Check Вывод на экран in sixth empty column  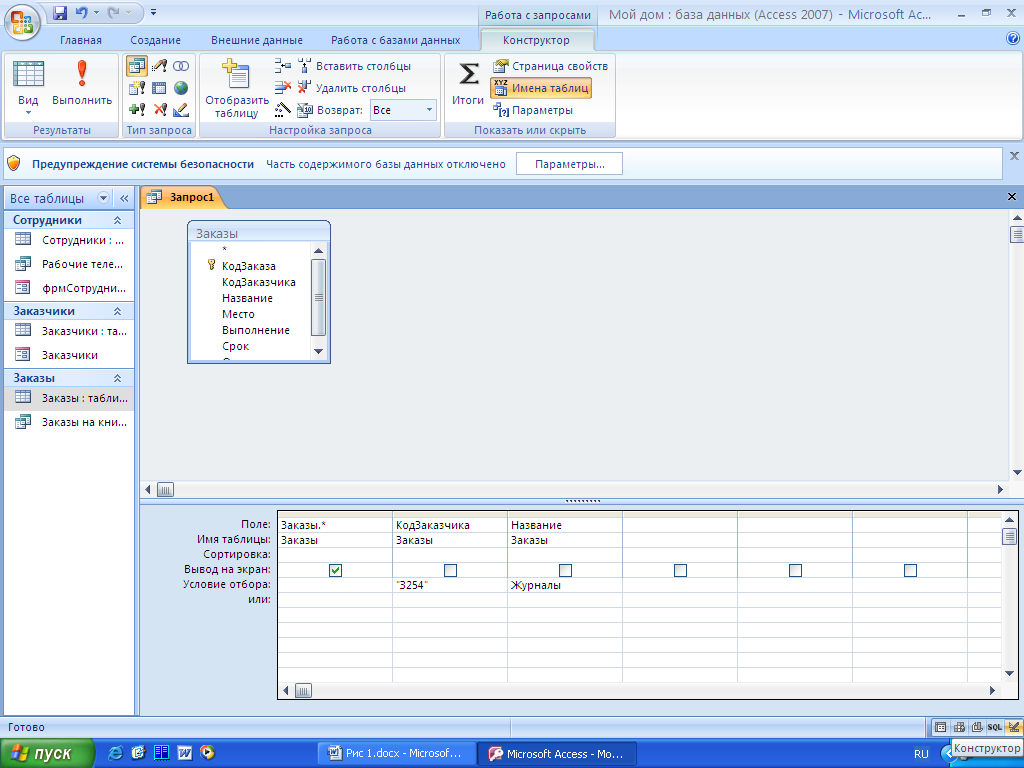pyautogui.click(x=910, y=570)
